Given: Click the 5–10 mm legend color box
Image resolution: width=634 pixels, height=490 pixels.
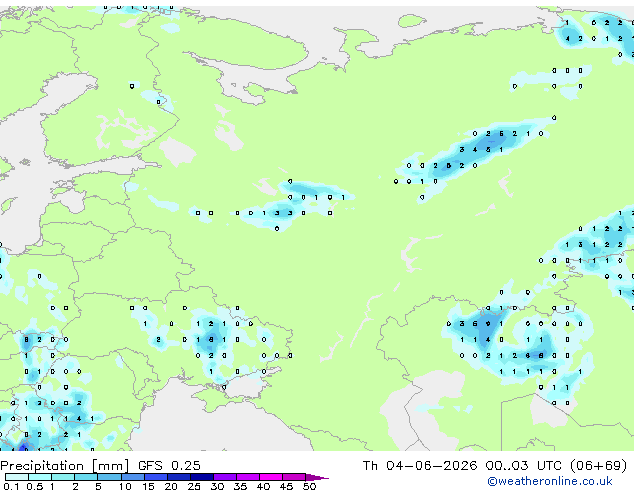Looking at the screenshot, I should coord(109,477).
